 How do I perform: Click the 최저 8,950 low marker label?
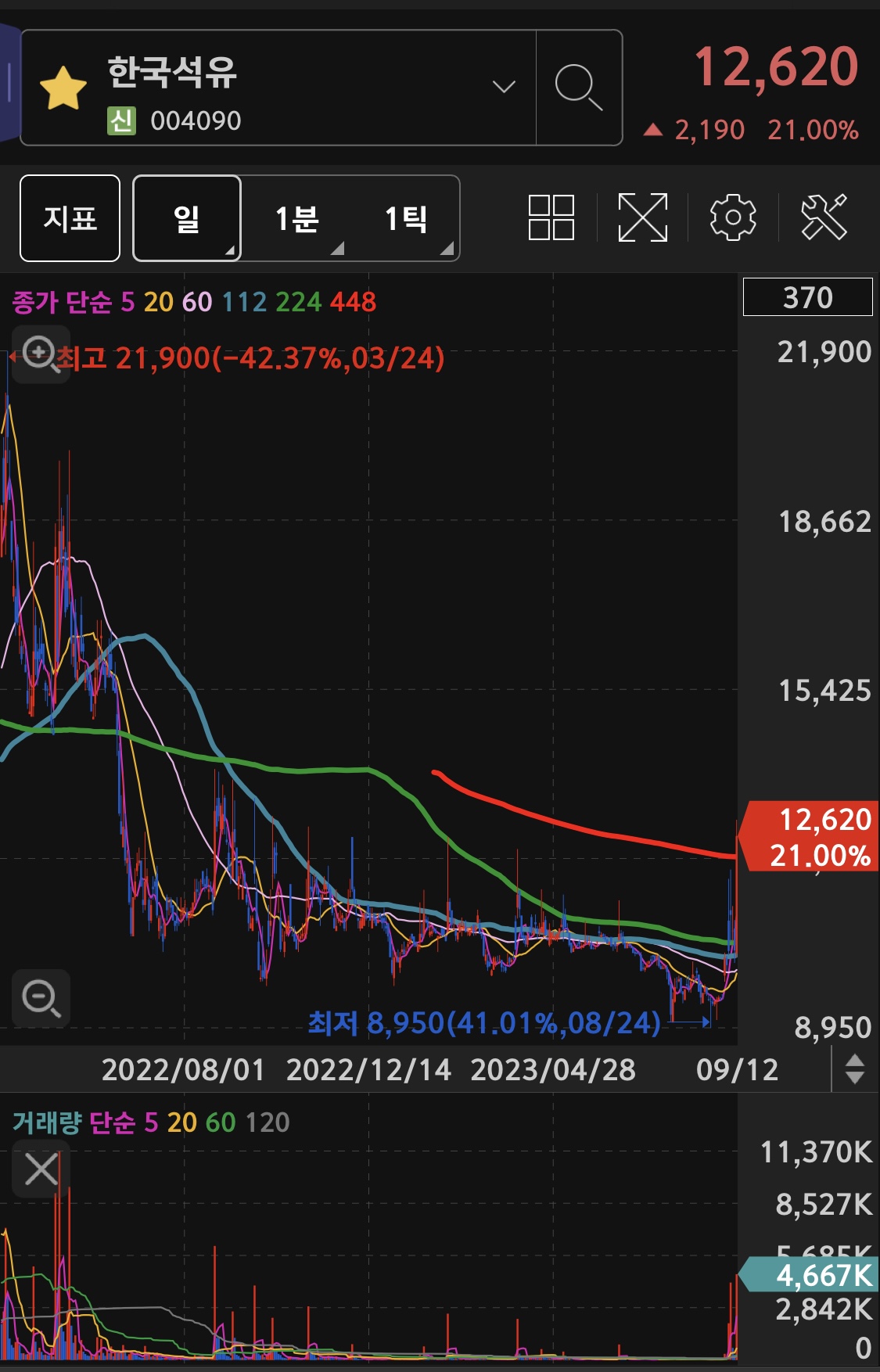pos(484,1022)
